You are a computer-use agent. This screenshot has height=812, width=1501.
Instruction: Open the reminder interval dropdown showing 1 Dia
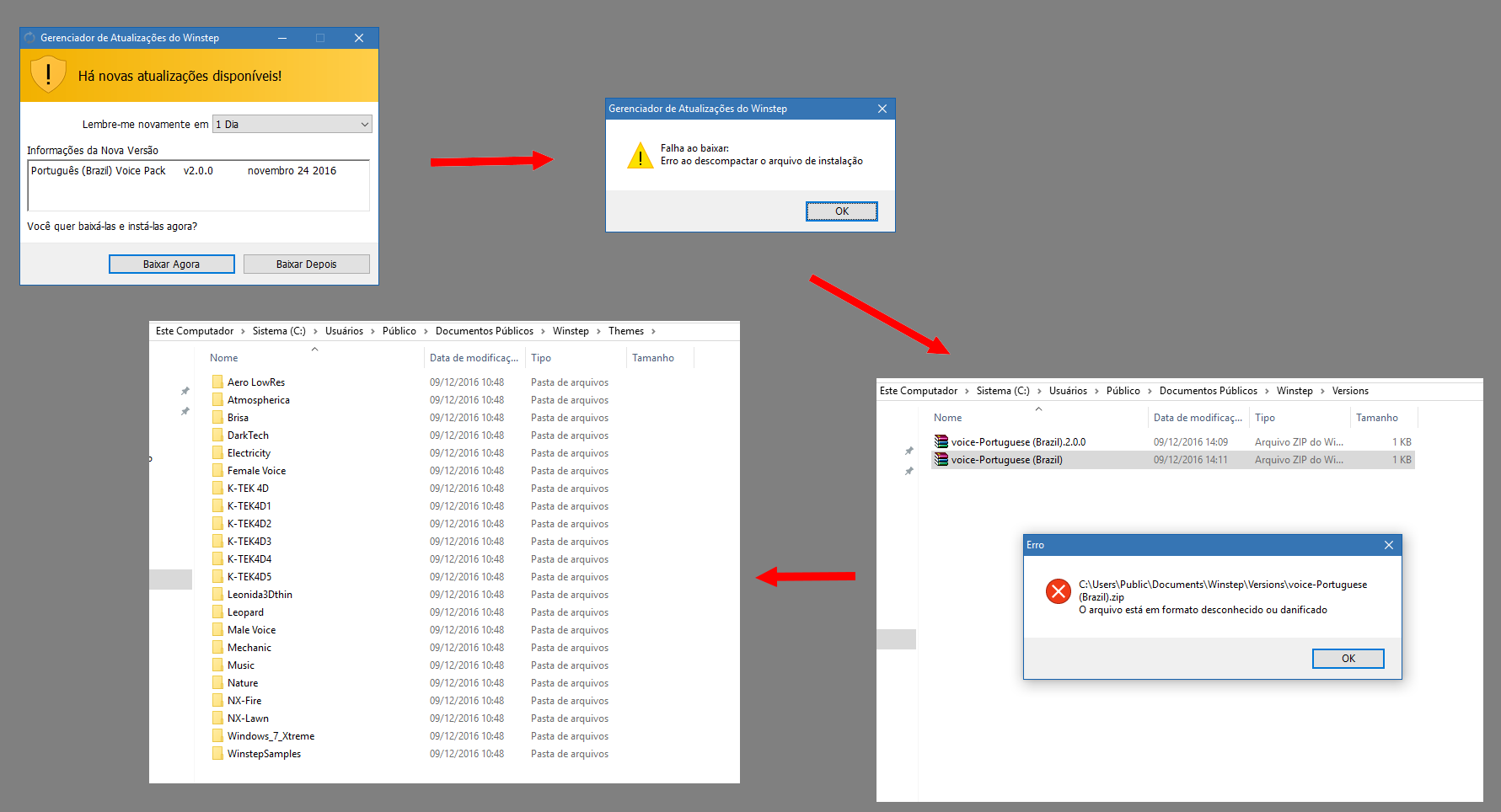pyautogui.click(x=292, y=124)
